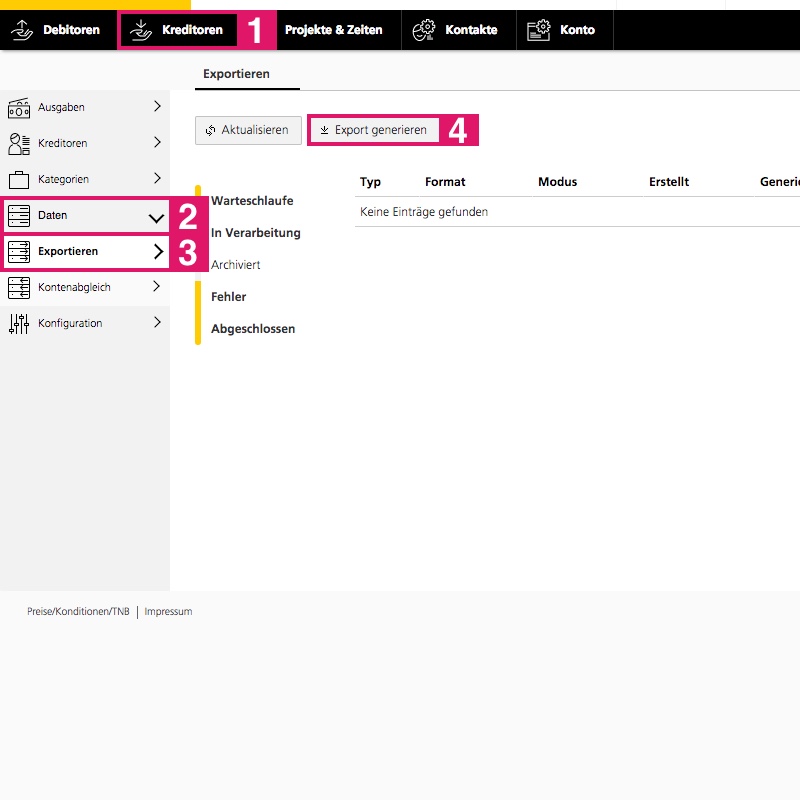Expand the Ausgaben sidebar chevron
Viewport: 800px width, 800px height.
[x=157, y=106]
